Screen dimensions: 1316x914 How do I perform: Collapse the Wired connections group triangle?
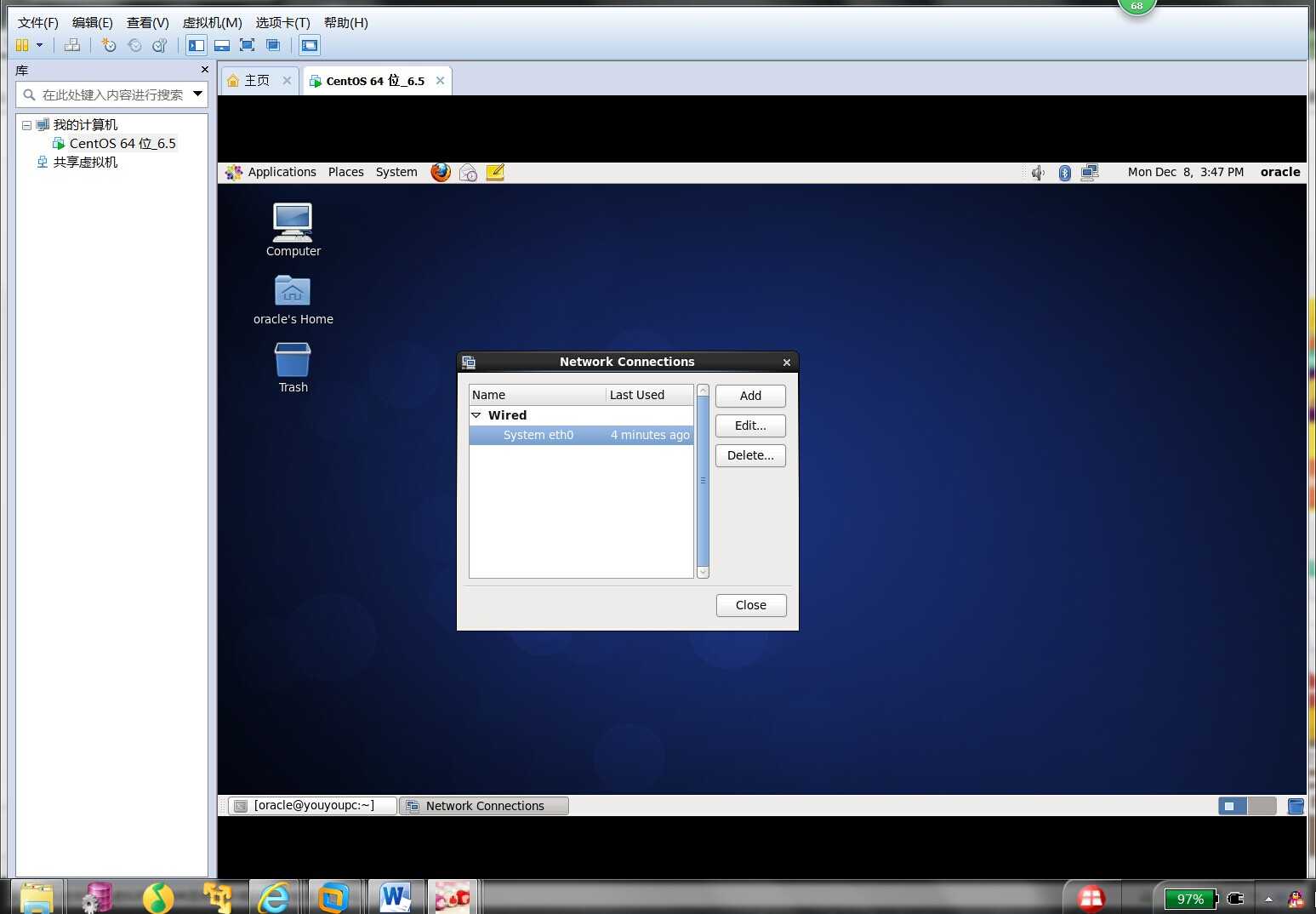pos(476,415)
